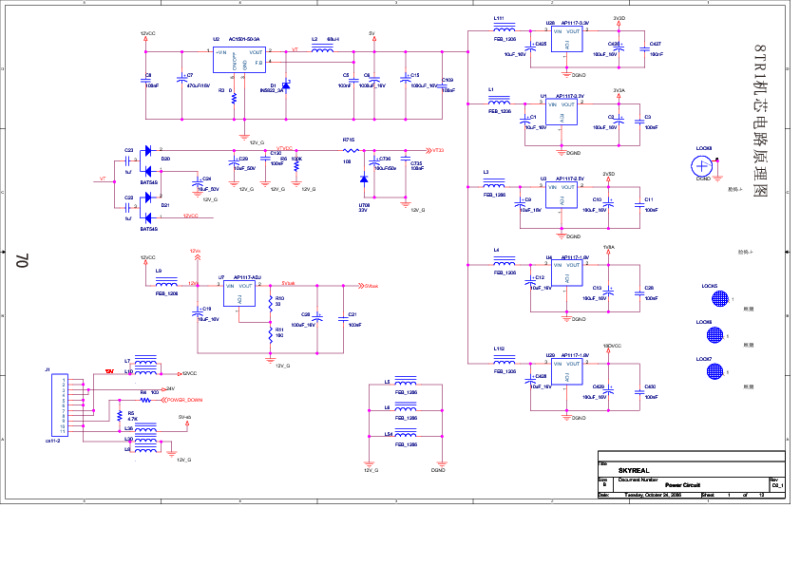Click the SKYREAL title block text

click(634, 471)
